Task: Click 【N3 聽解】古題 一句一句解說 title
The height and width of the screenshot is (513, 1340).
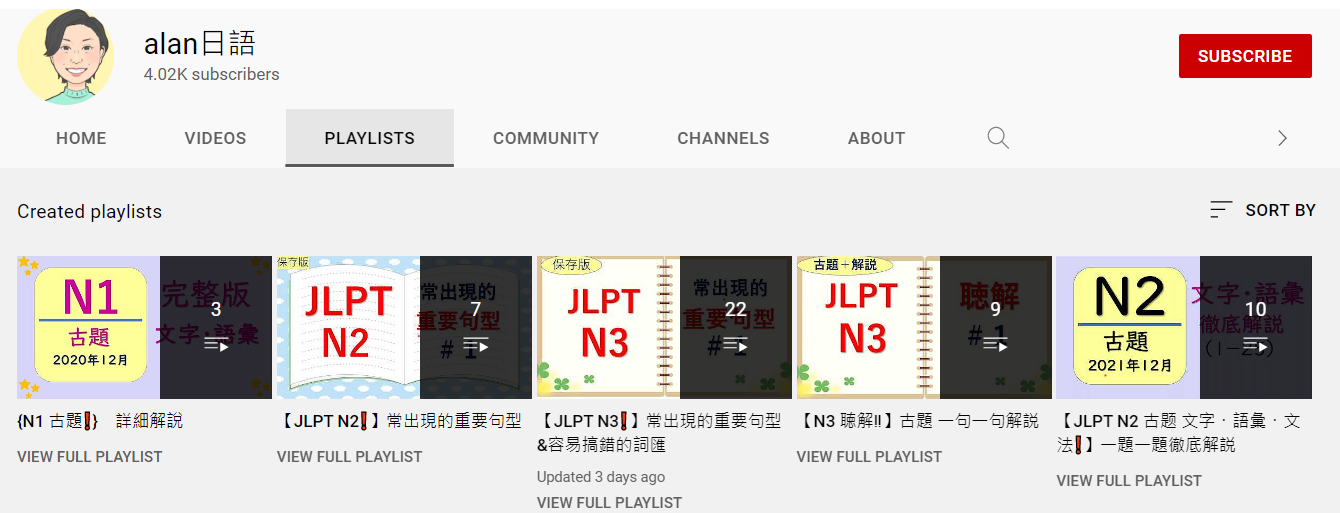Action: pos(917,421)
